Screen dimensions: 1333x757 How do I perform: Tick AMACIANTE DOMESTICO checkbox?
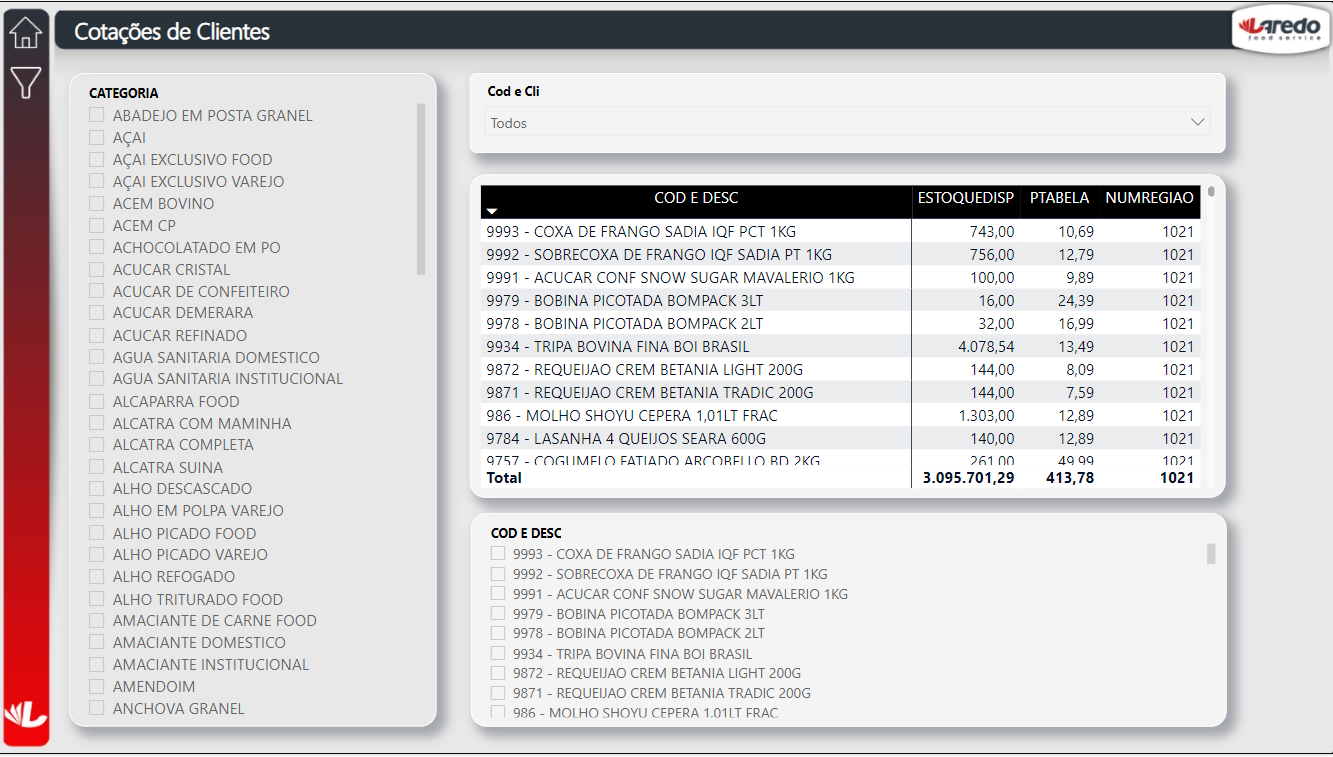pos(97,642)
